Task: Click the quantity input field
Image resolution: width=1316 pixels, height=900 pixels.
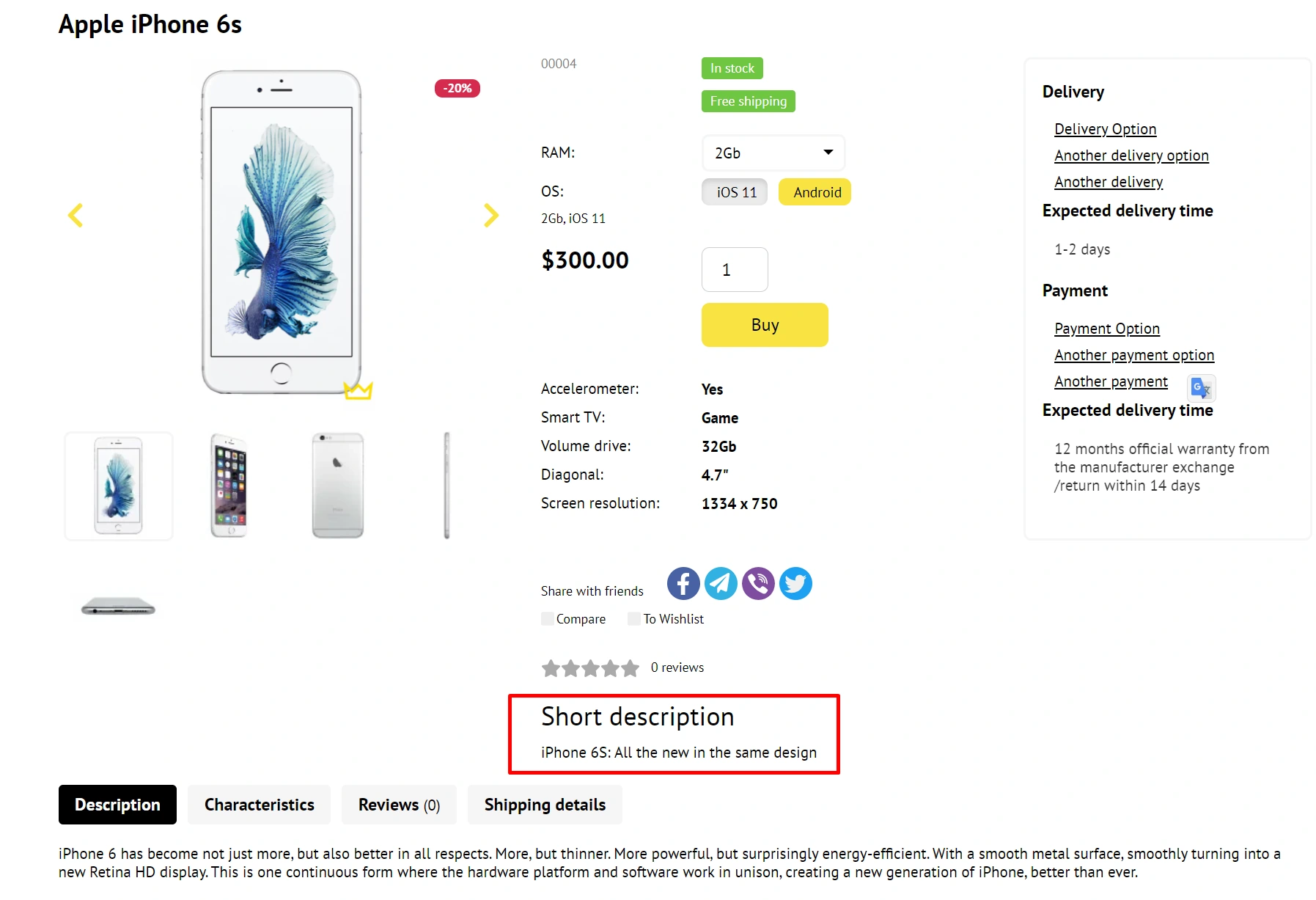Action: click(734, 270)
